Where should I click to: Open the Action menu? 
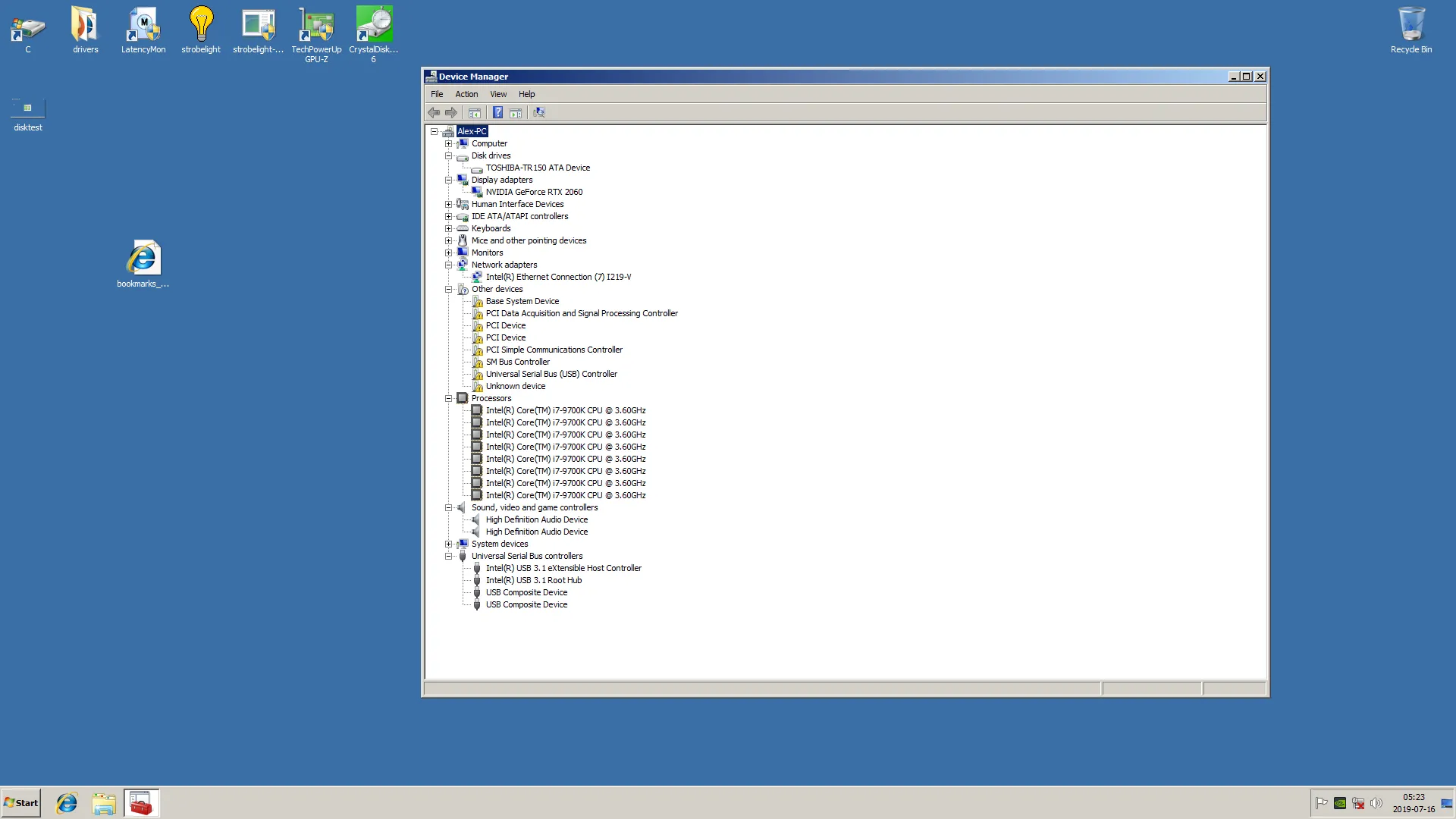click(x=466, y=94)
